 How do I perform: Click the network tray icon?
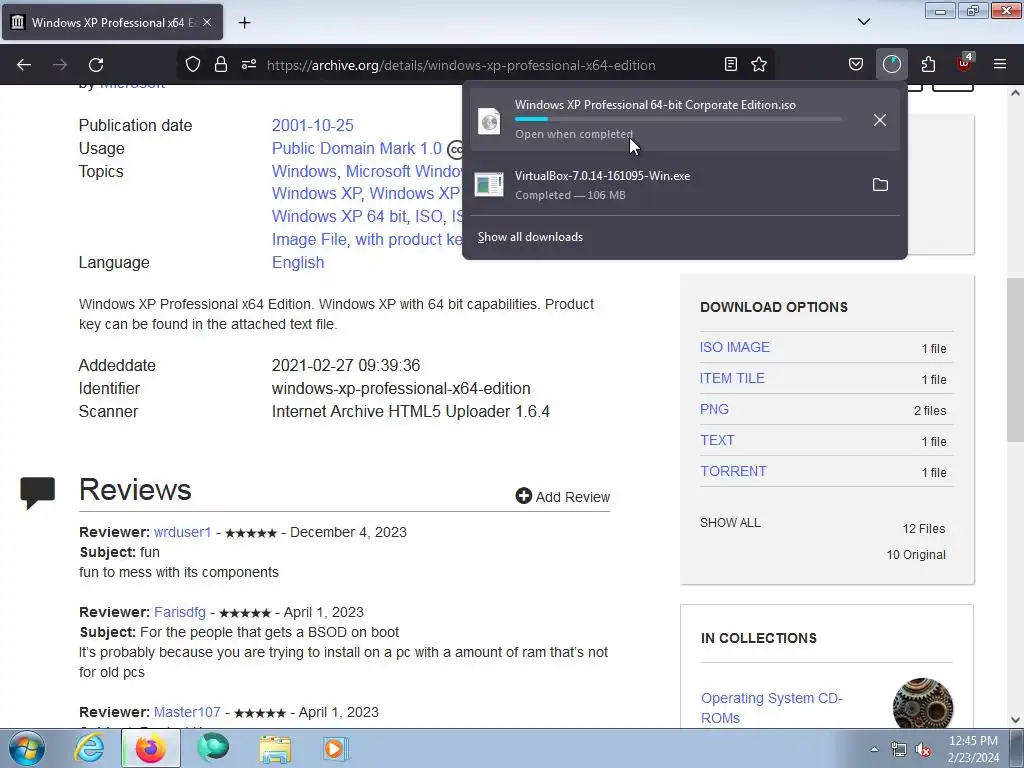tap(899, 750)
